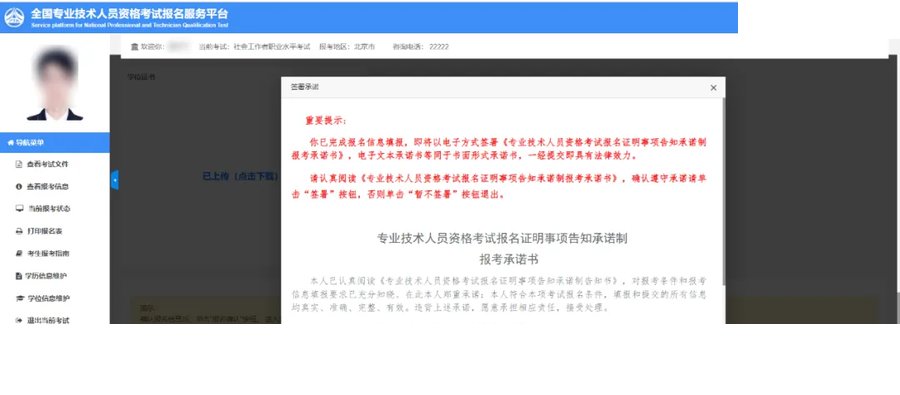This screenshot has height=395, width=900.
Task: Click file icon beside 学历信息维护
Action: [x=19, y=276]
